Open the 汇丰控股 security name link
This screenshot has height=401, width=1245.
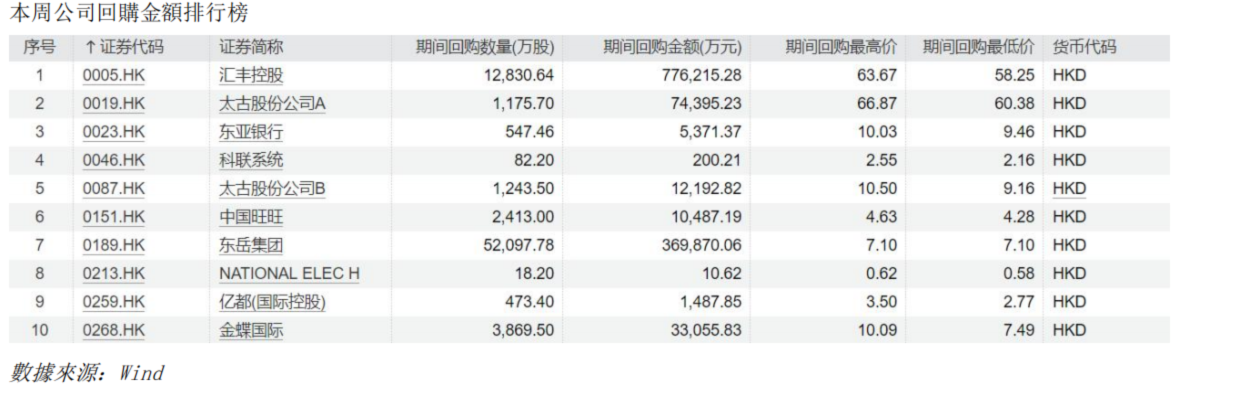(251, 76)
